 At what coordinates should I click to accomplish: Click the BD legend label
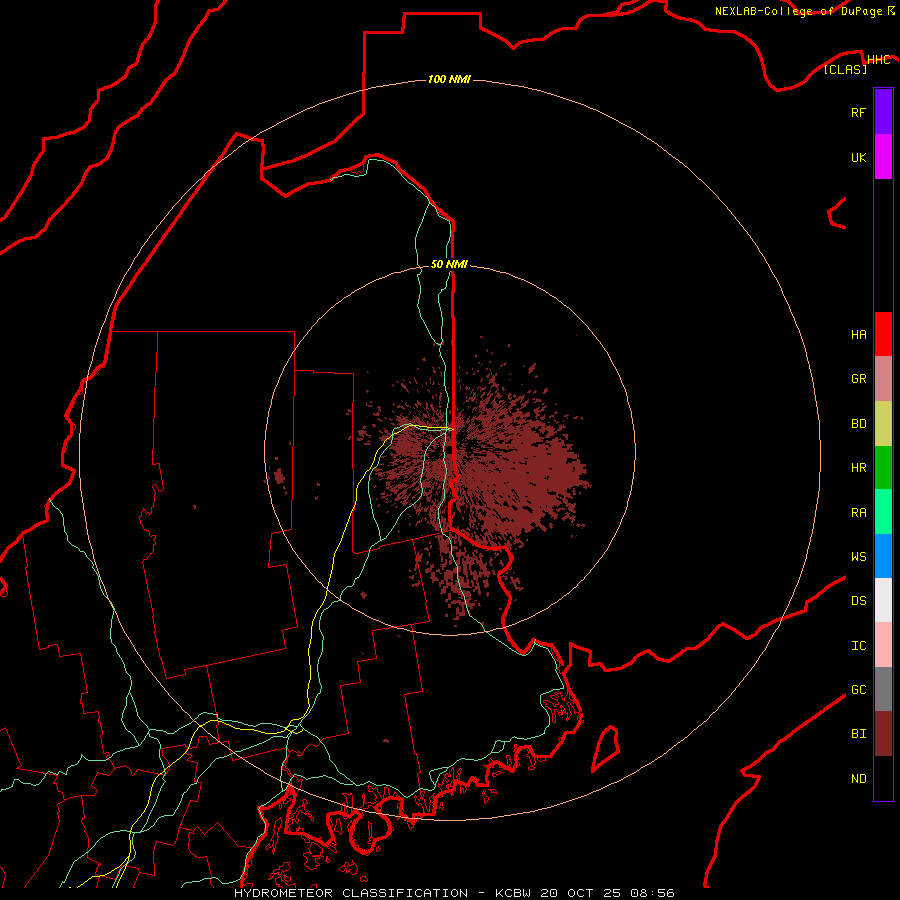pos(858,424)
